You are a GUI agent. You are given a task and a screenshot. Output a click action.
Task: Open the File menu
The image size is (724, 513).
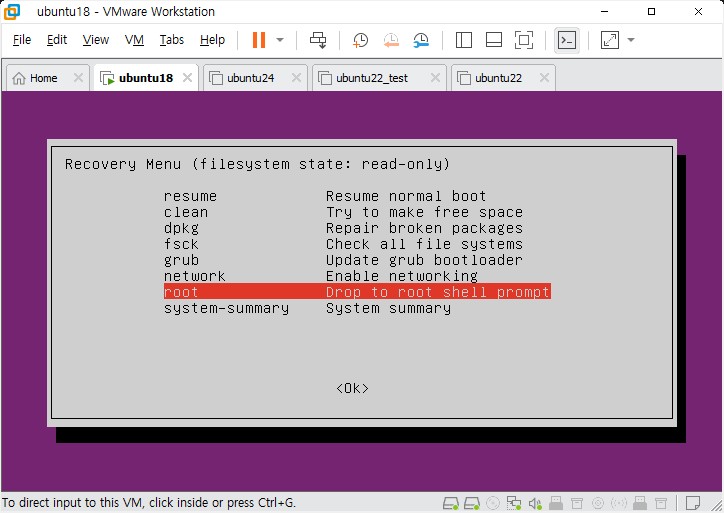[22, 40]
